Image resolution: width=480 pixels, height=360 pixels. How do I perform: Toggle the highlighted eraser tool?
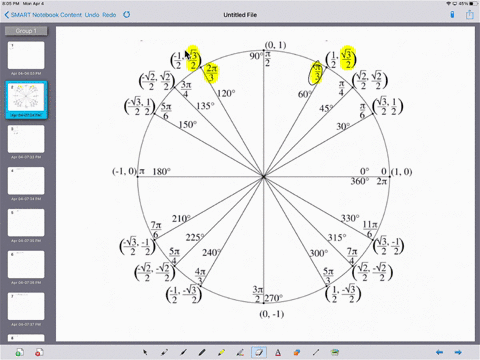[259, 352]
